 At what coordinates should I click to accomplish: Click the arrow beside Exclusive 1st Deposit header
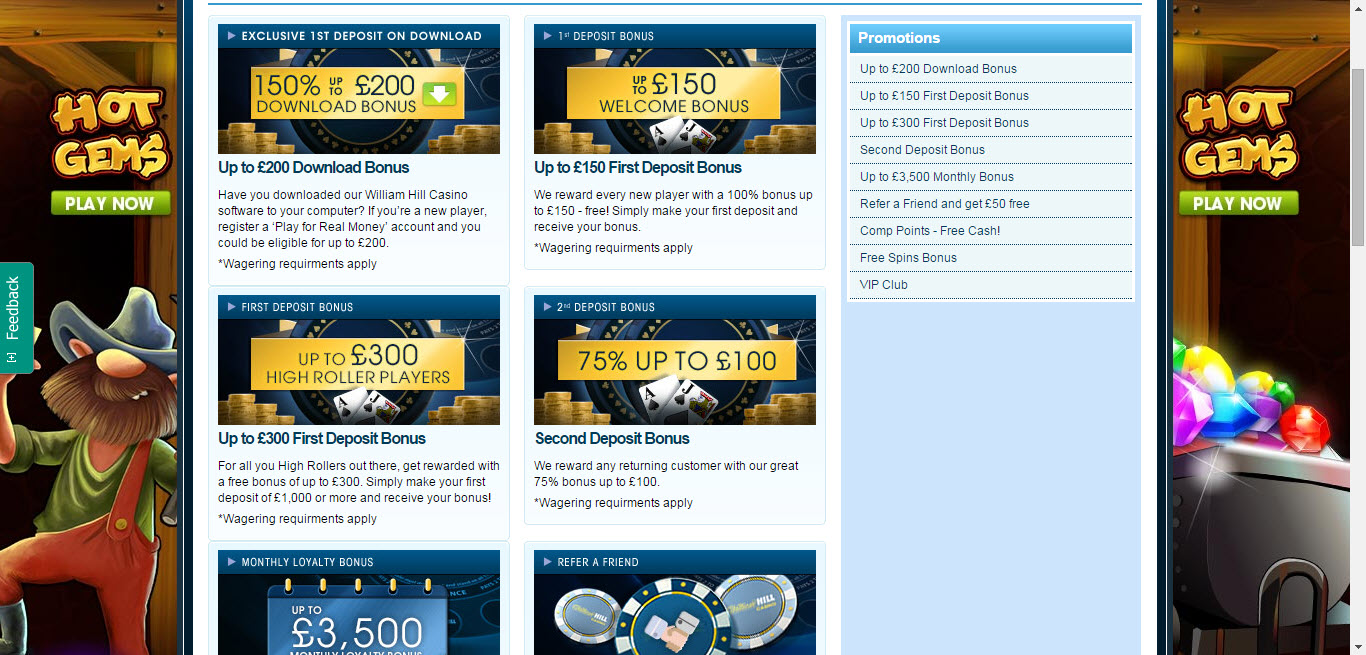click(232, 36)
